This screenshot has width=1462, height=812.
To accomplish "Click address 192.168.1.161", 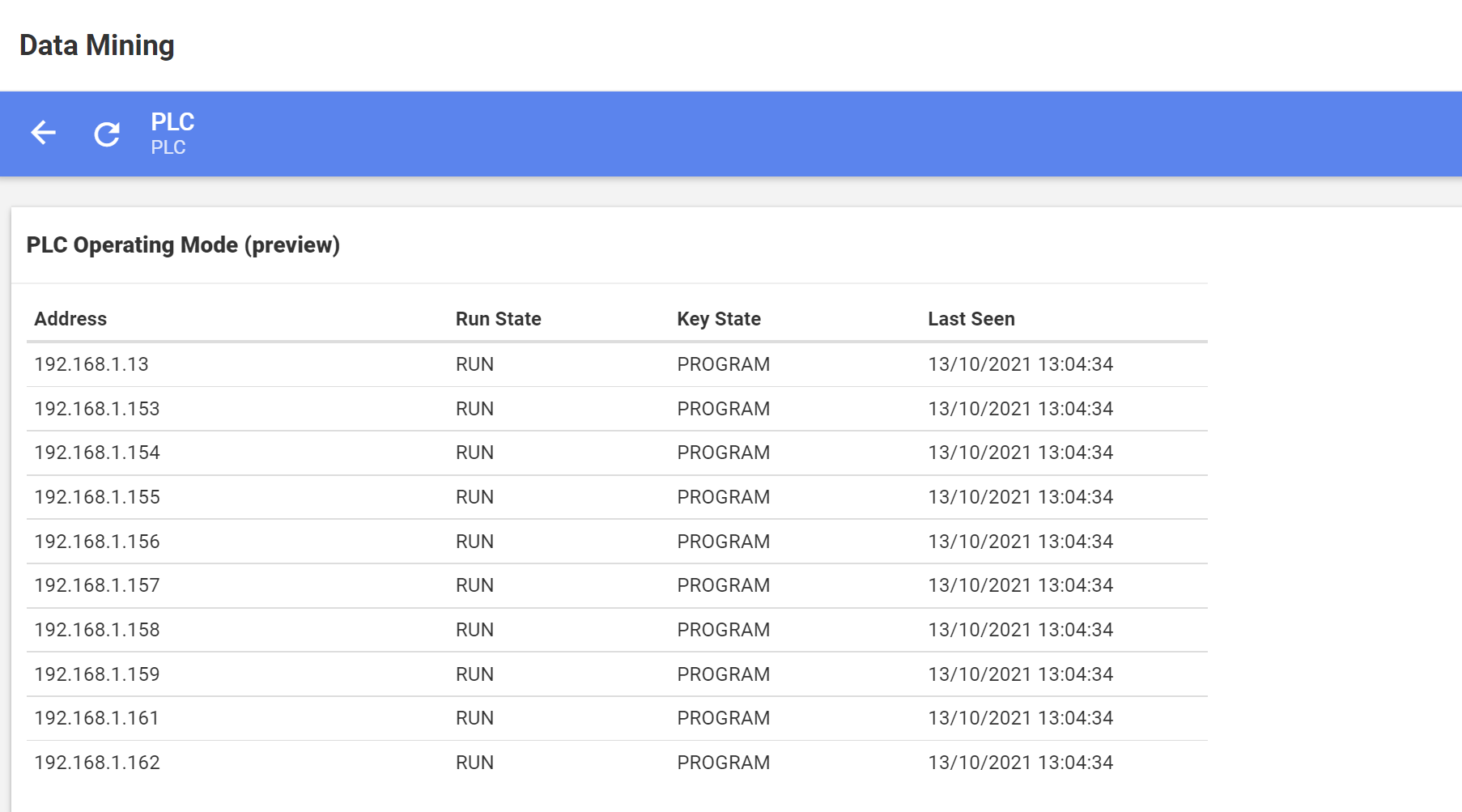I will point(96,718).
